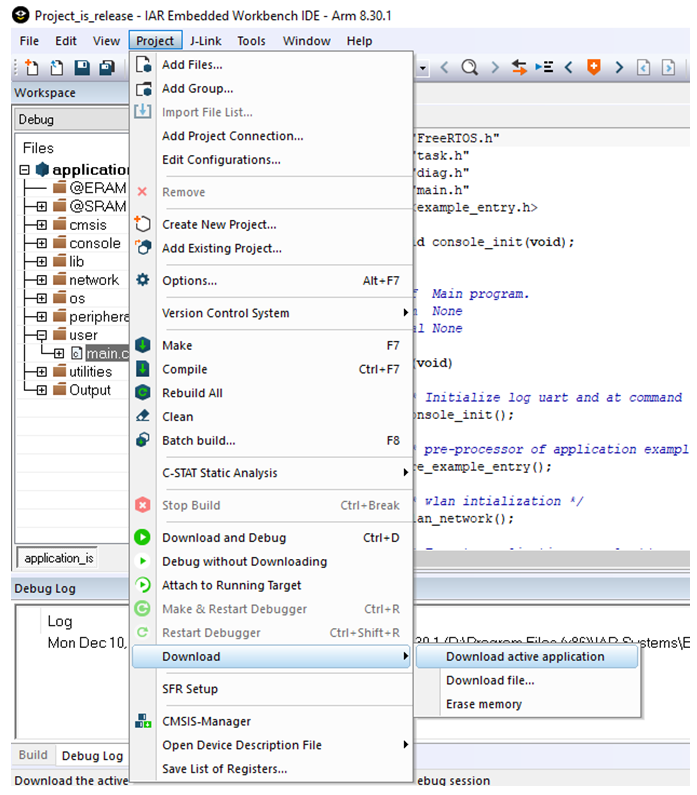Click the Make build icon

pyautogui.click(x=143, y=345)
